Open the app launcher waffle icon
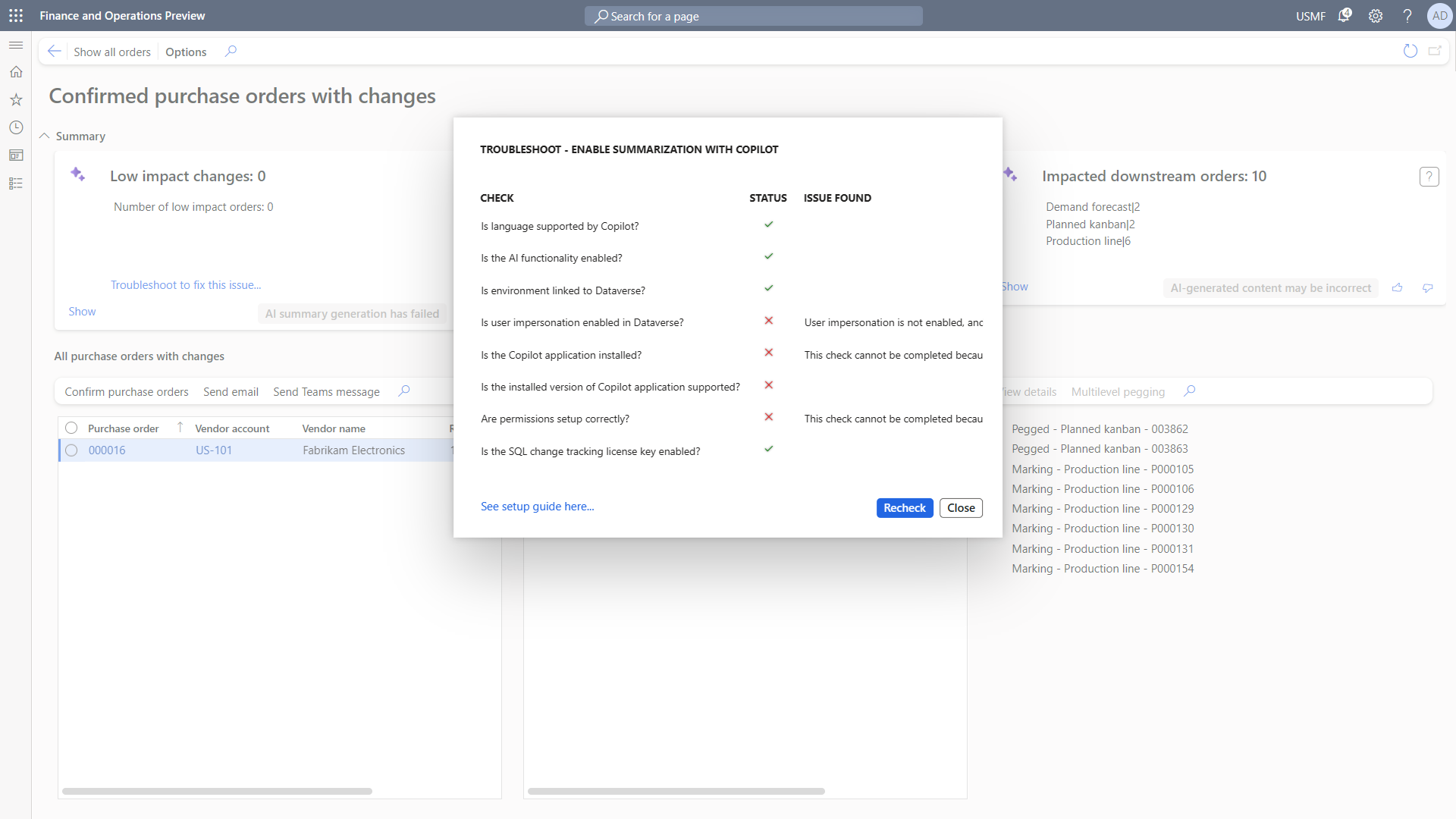Image resolution: width=1456 pixels, height=819 pixels. [16, 15]
